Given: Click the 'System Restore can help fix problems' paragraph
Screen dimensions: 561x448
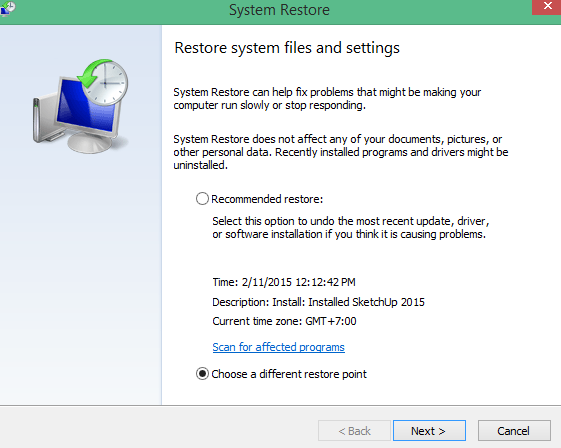Looking at the screenshot, I should [327, 99].
